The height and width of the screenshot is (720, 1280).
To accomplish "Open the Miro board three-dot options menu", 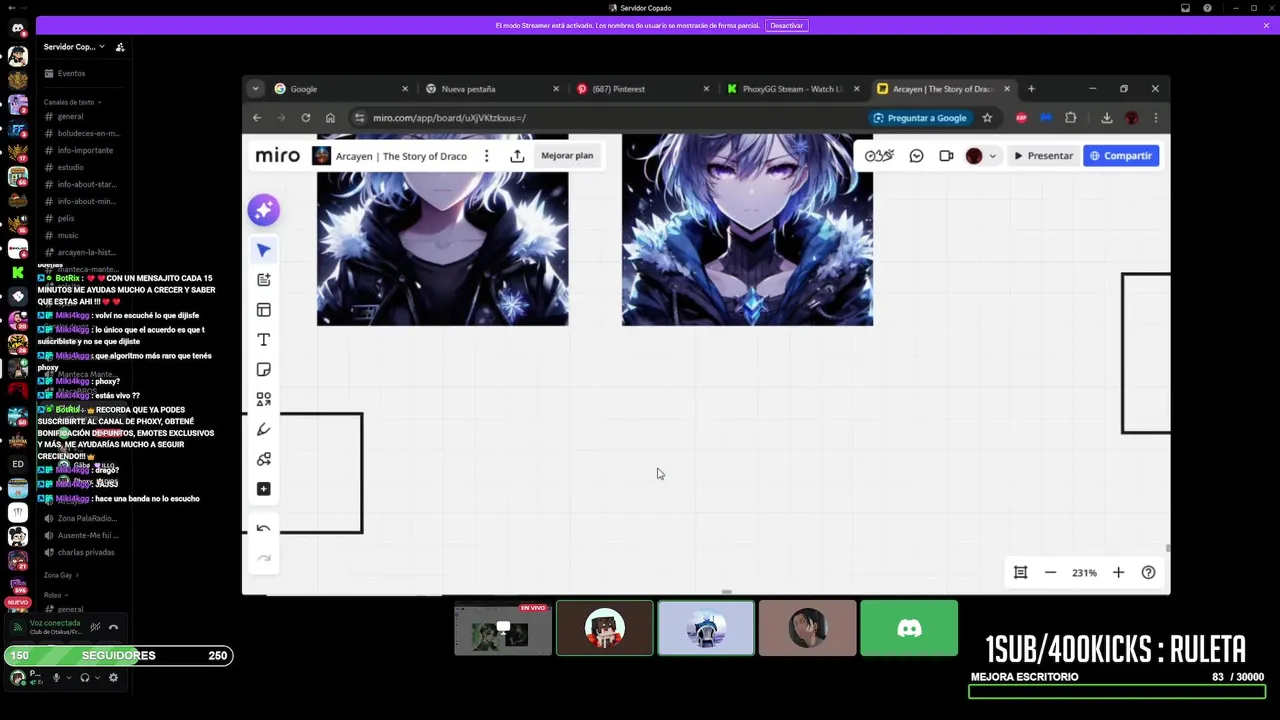I will pyautogui.click(x=487, y=156).
